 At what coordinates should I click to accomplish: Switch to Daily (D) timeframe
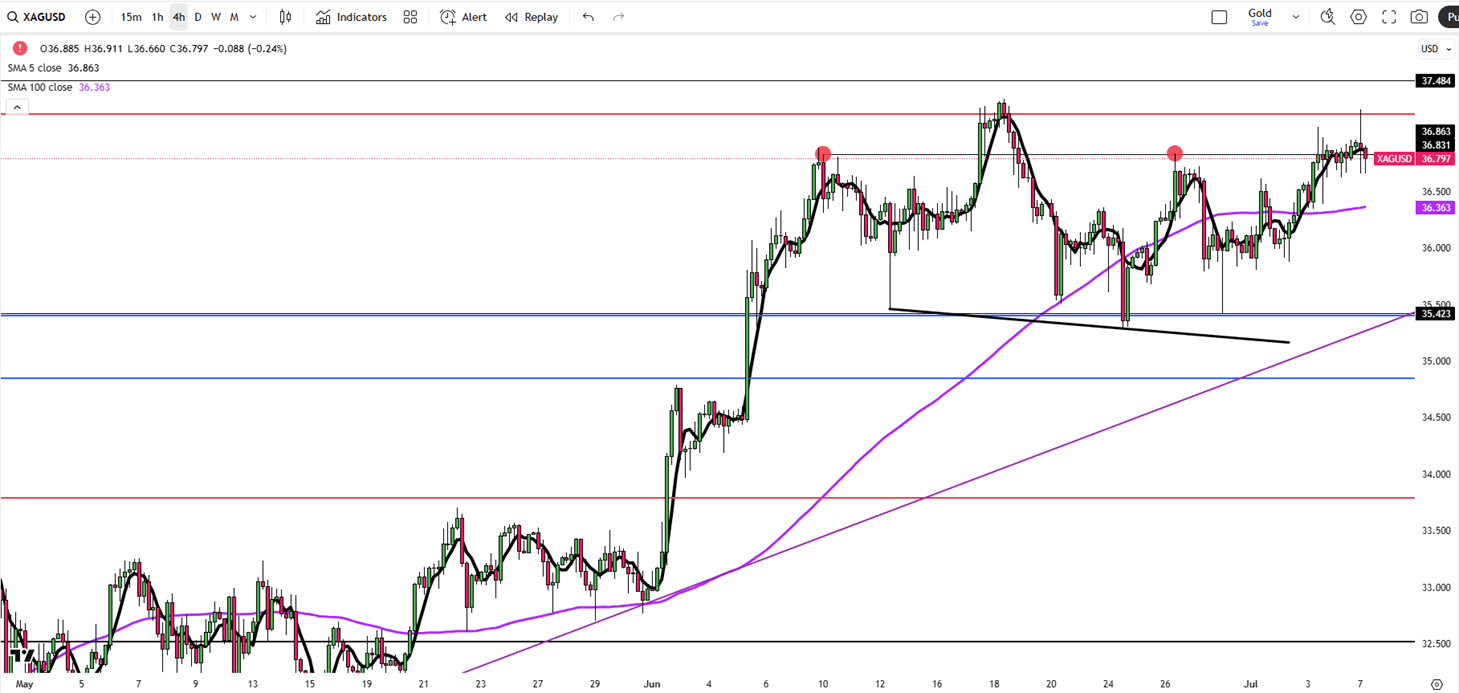[198, 17]
